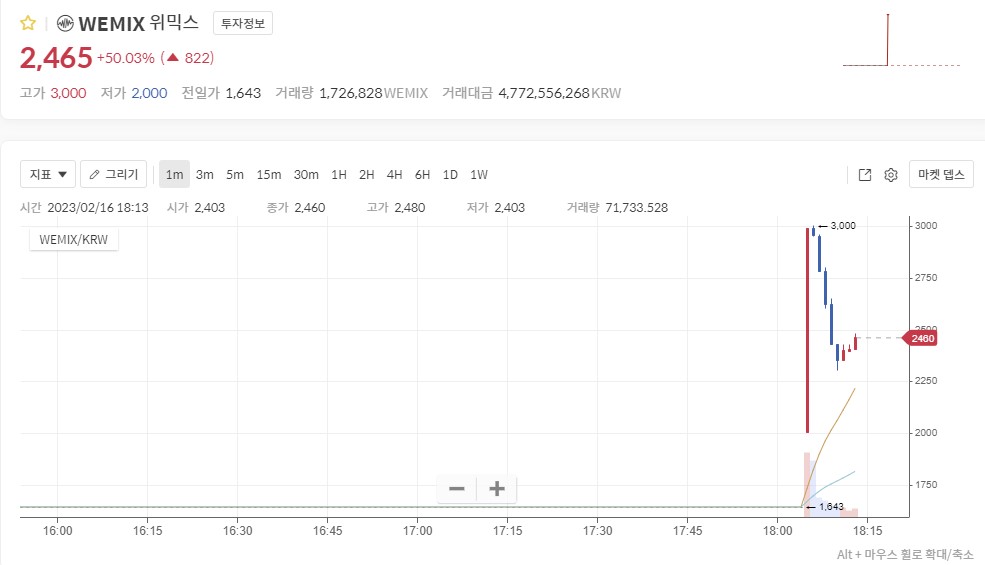Screen dimensions: 985x565
Task: Click the 시가 2,403 chart value
Action: coord(195,207)
